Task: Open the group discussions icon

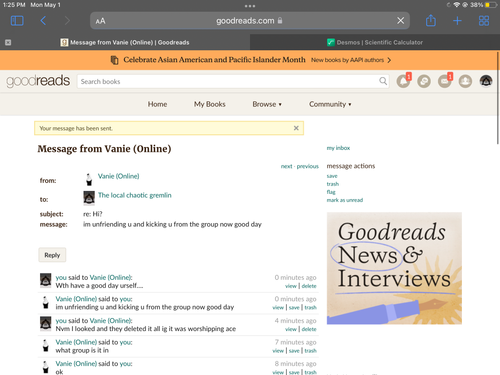Action: coord(424,81)
